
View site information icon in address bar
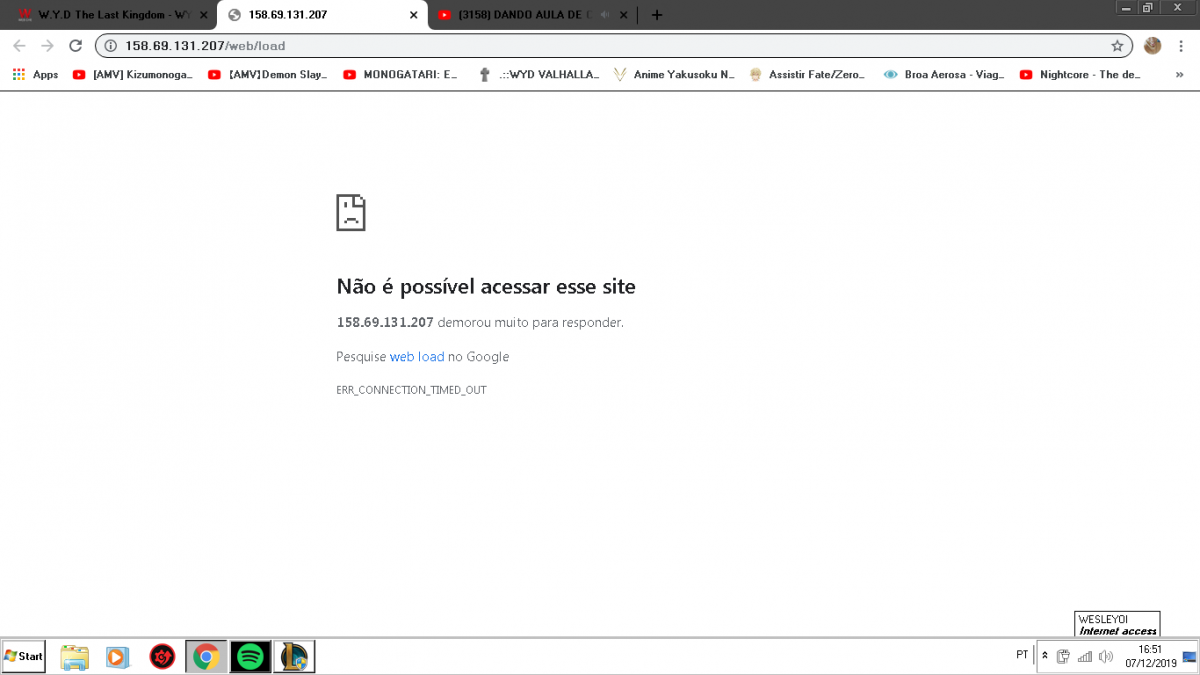tap(110, 46)
